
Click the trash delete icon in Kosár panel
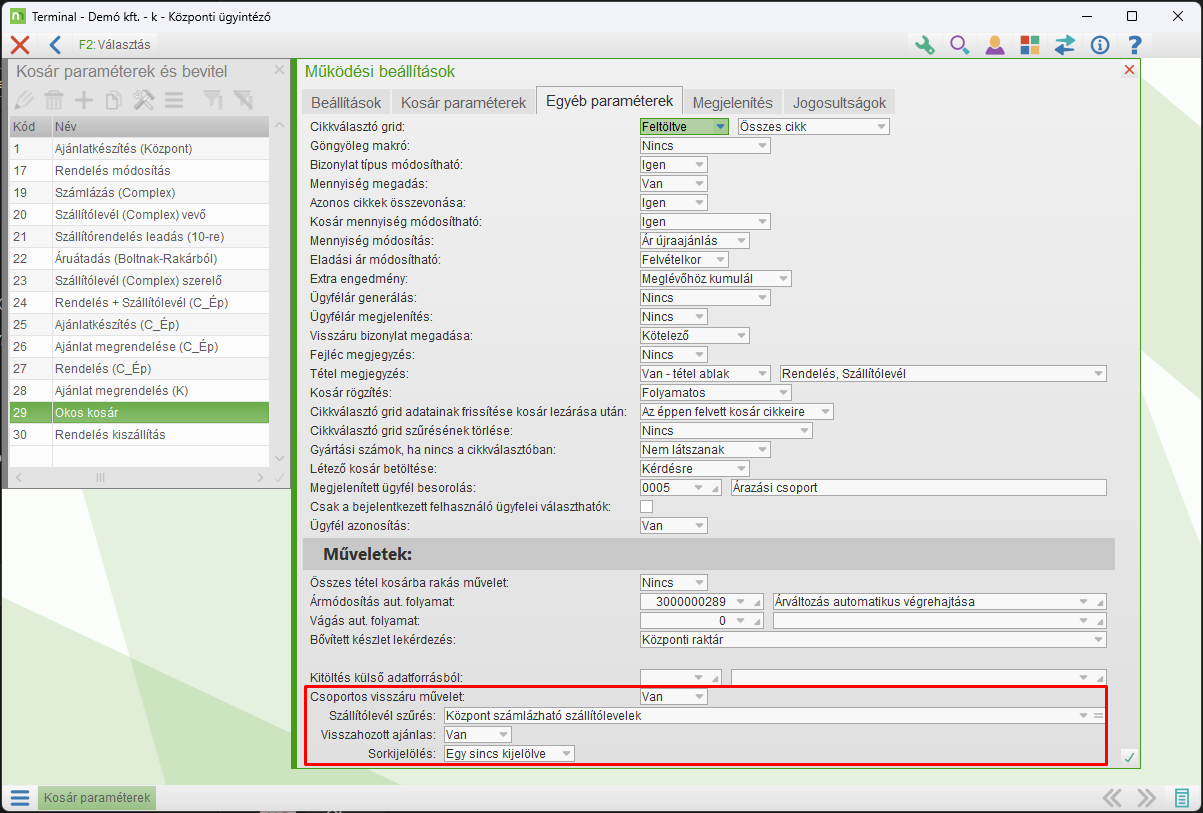tap(54, 99)
